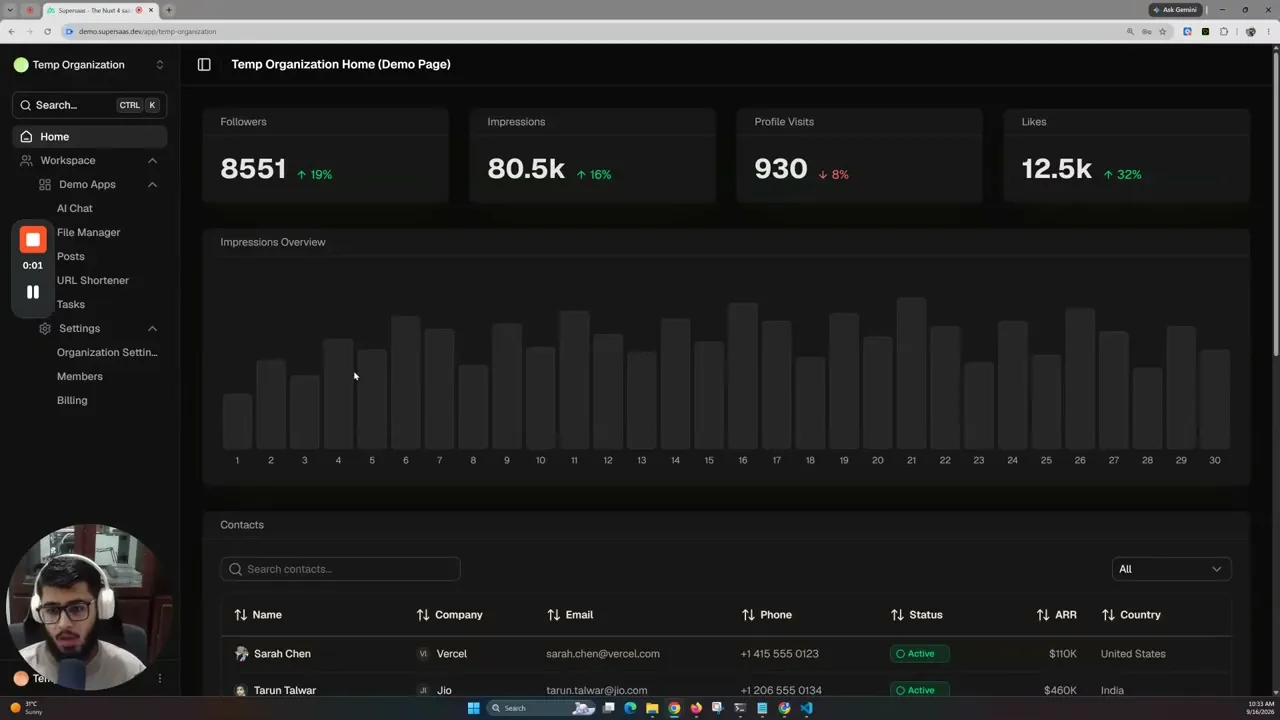Image resolution: width=1280 pixels, height=720 pixels.
Task: Launch Visual Studio Code from taskbar
Action: [806, 708]
